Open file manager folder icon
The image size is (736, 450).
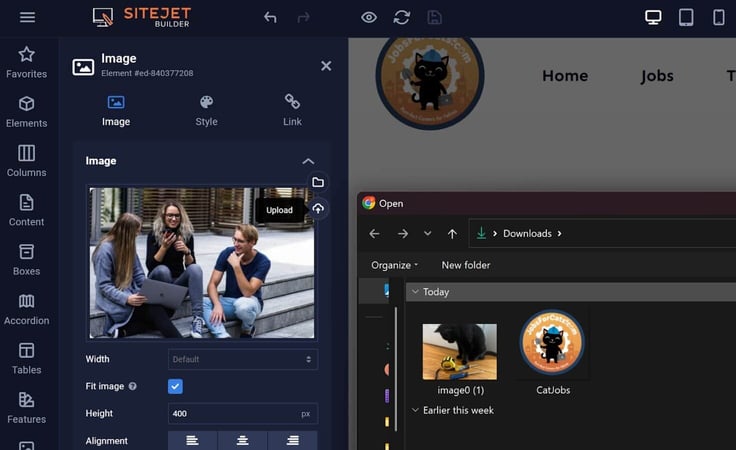click(x=318, y=182)
